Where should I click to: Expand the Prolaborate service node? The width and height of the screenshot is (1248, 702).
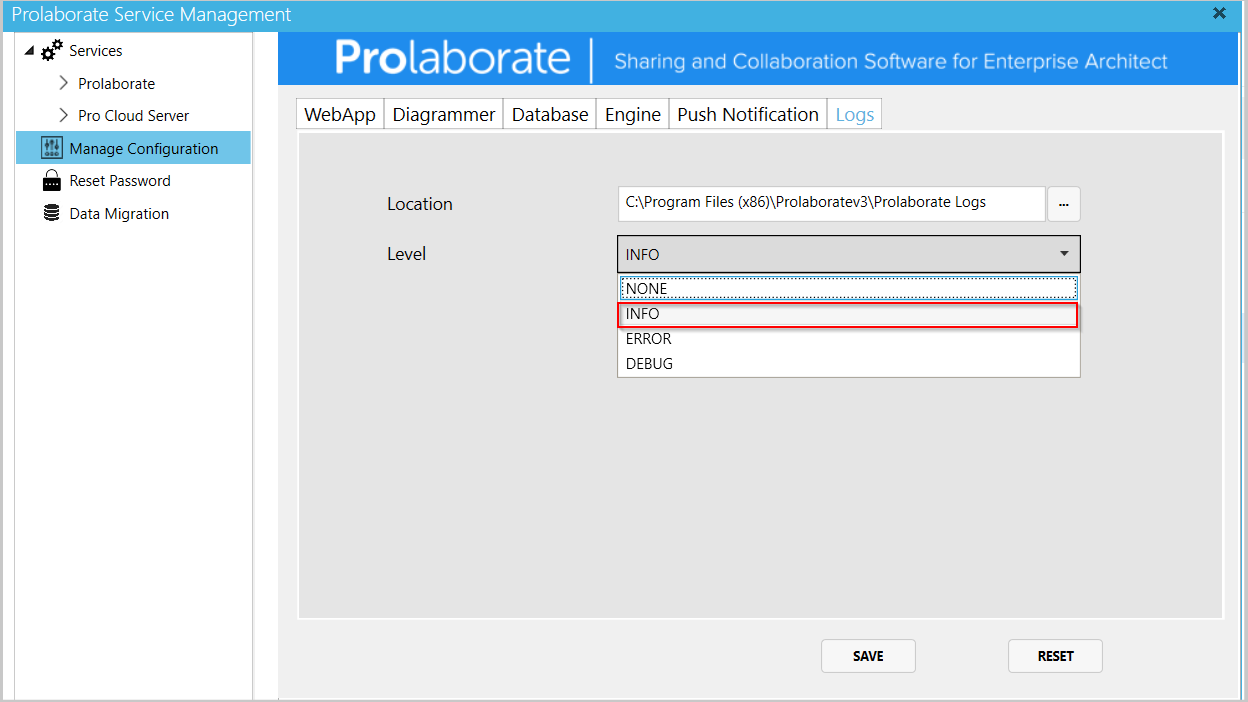click(x=64, y=83)
